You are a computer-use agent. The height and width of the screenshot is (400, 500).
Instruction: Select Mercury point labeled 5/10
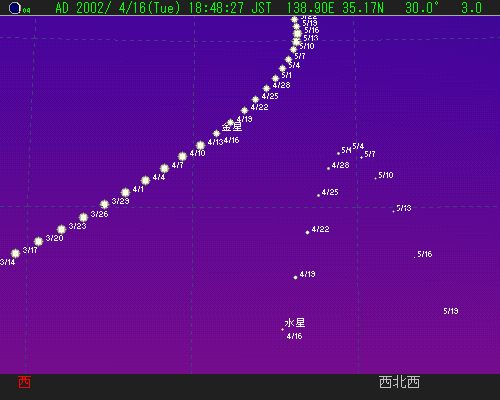pos(375,178)
